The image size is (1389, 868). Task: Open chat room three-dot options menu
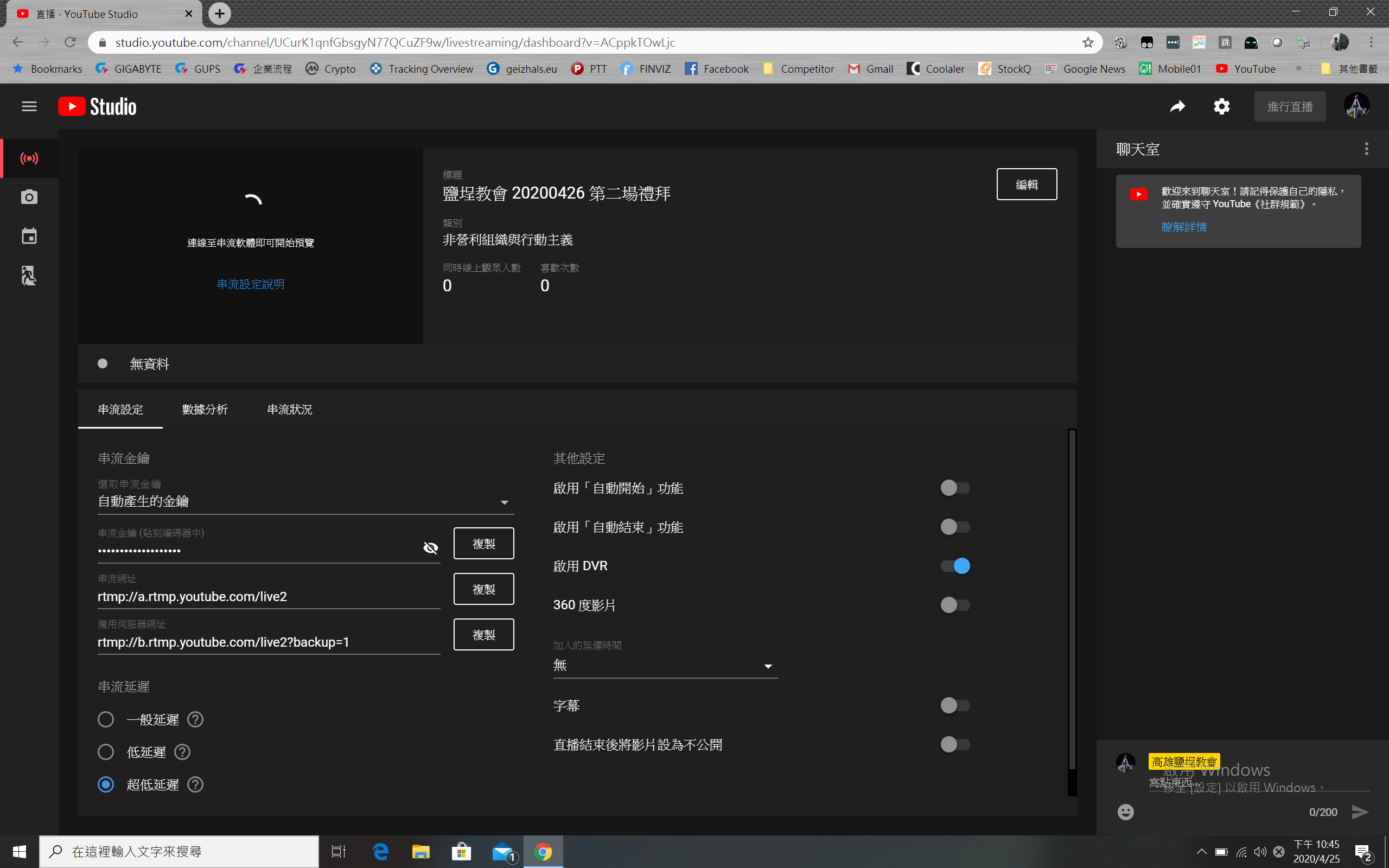[x=1366, y=149]
